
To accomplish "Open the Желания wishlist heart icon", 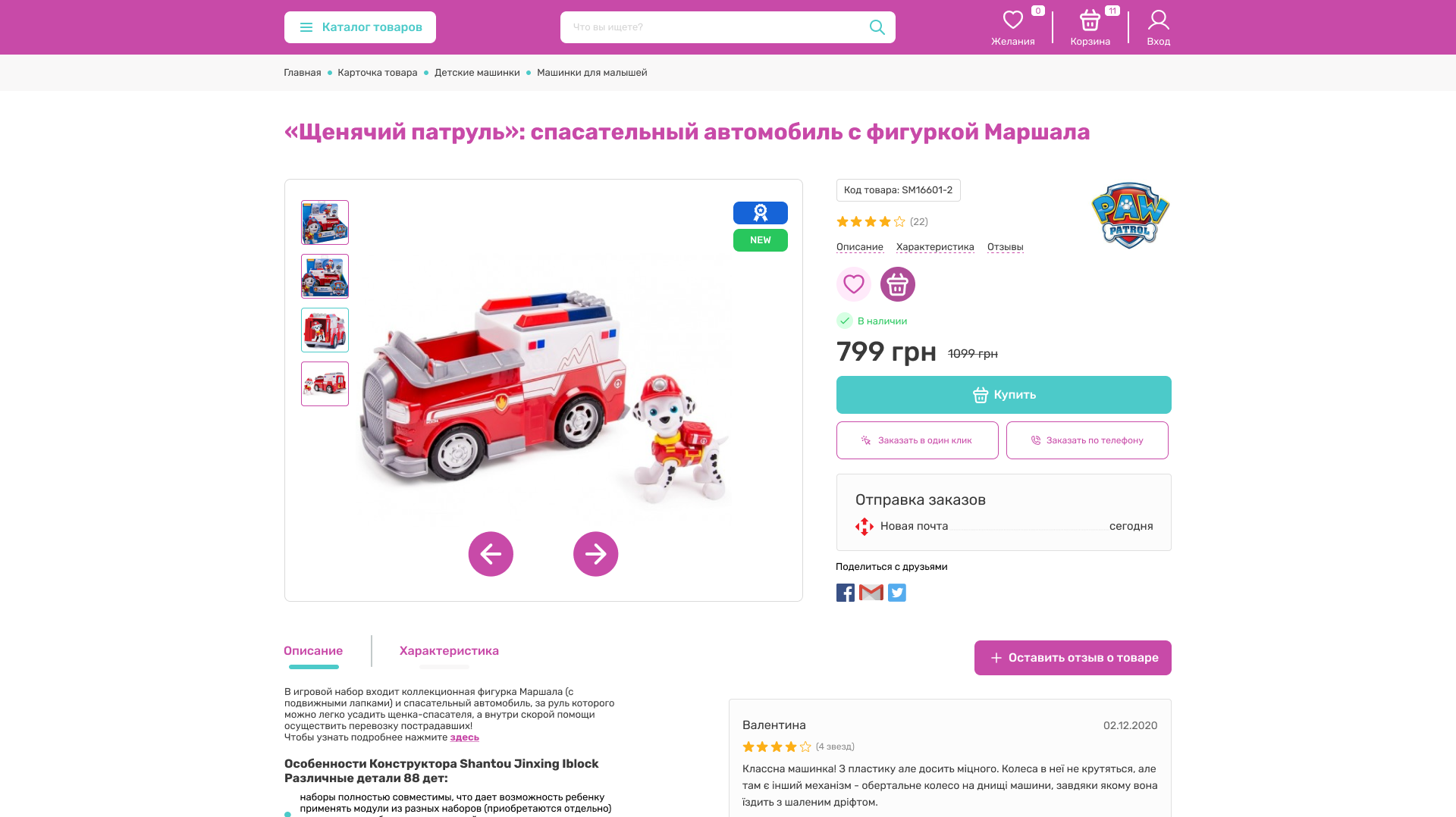I will (1013, 20).
